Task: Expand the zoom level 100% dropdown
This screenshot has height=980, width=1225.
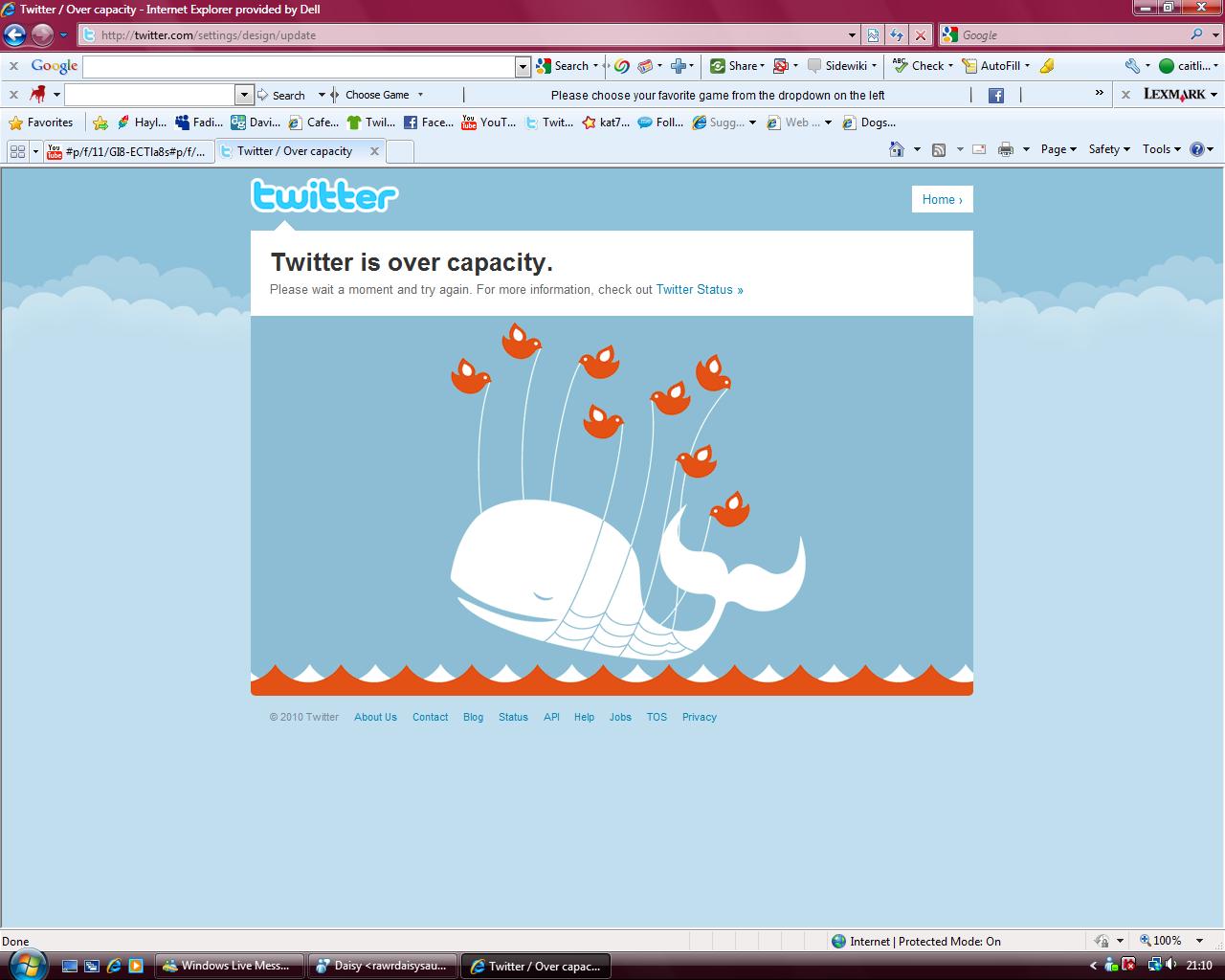Action: pyautogui.click(x=1201, y=941)
